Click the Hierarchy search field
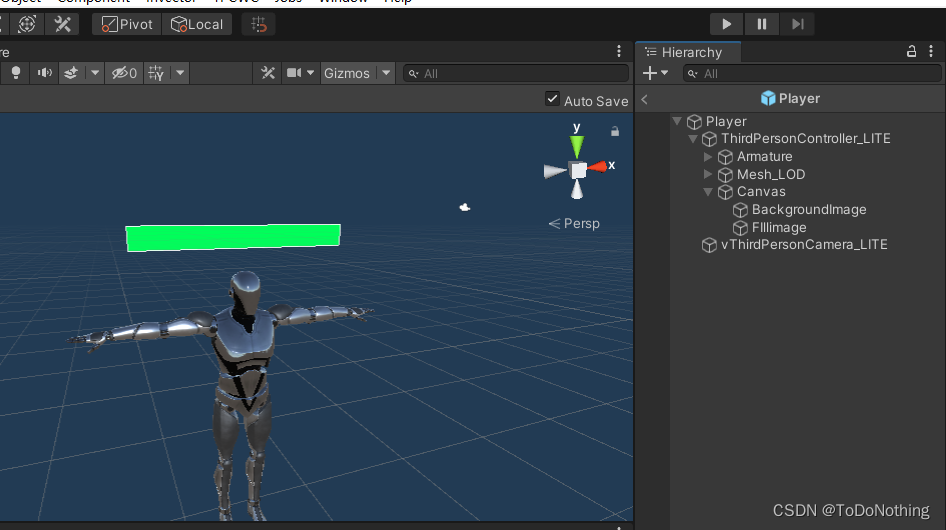This screenshot has height=530, width=946. [812, 74]
